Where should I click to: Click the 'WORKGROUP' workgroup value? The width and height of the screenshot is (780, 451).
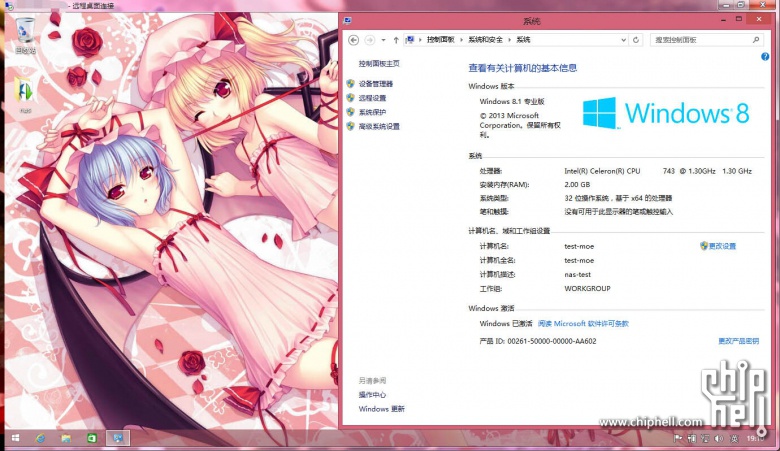[587, 288]
